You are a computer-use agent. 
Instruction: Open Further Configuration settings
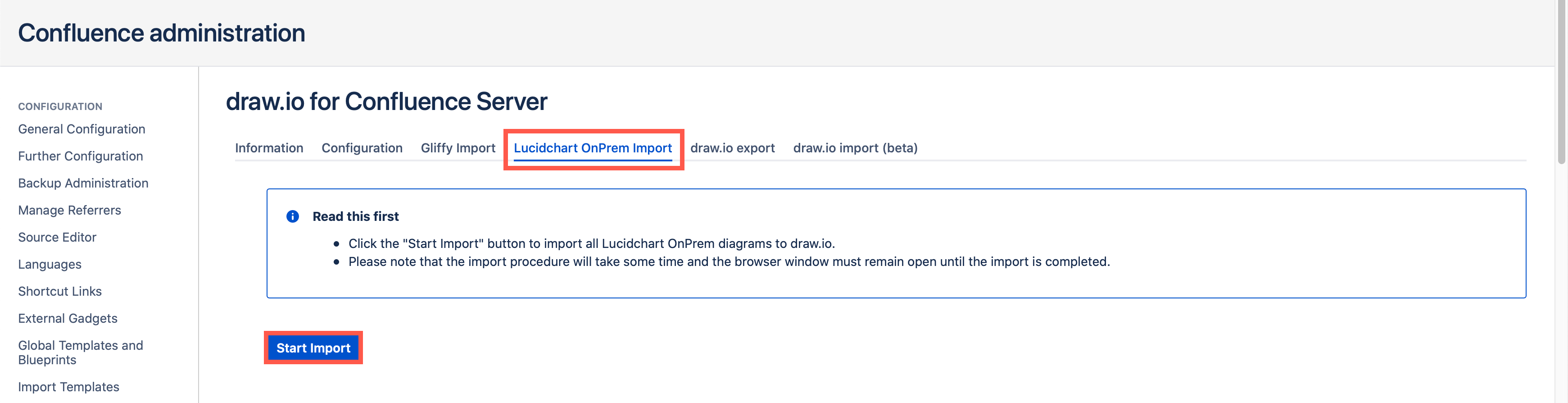(80, 156)
